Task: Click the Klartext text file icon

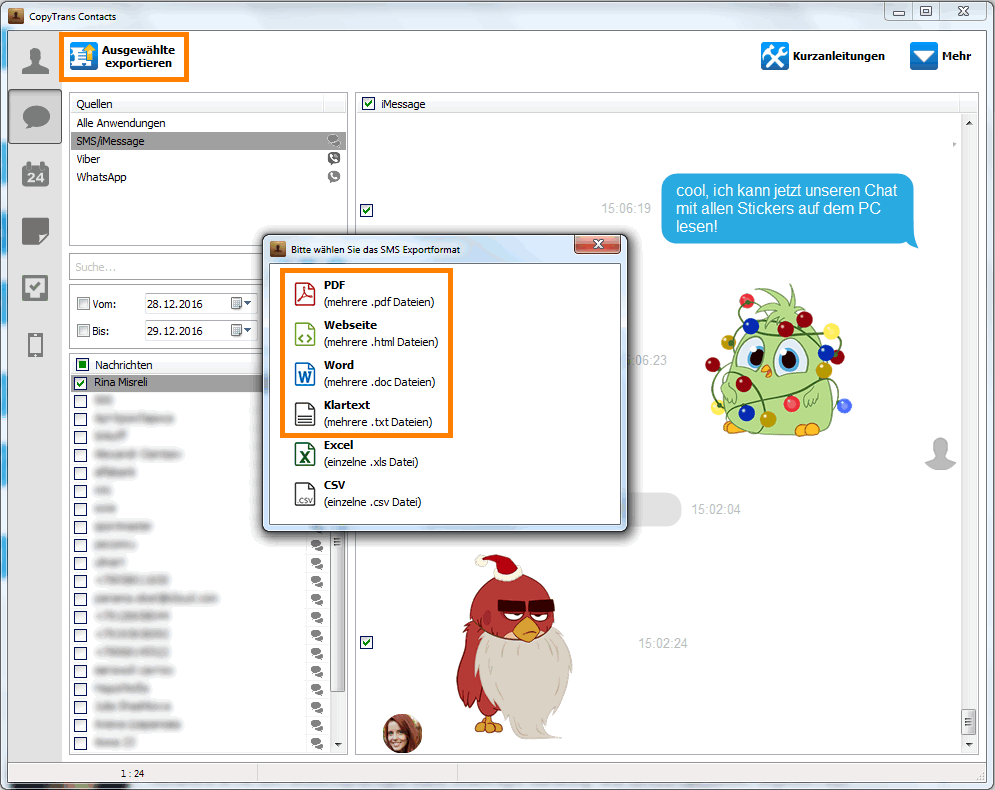Action: pos(305,414)
